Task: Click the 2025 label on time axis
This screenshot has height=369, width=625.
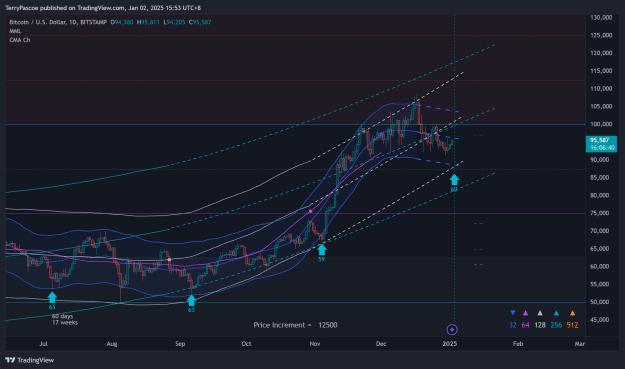Action: (x=450, y=343)
